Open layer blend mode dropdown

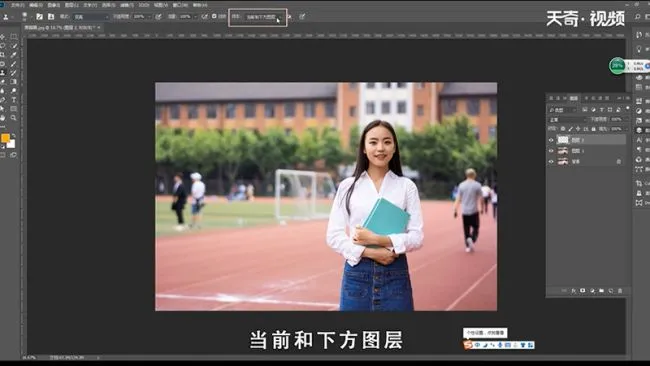(x=568, y=119)
